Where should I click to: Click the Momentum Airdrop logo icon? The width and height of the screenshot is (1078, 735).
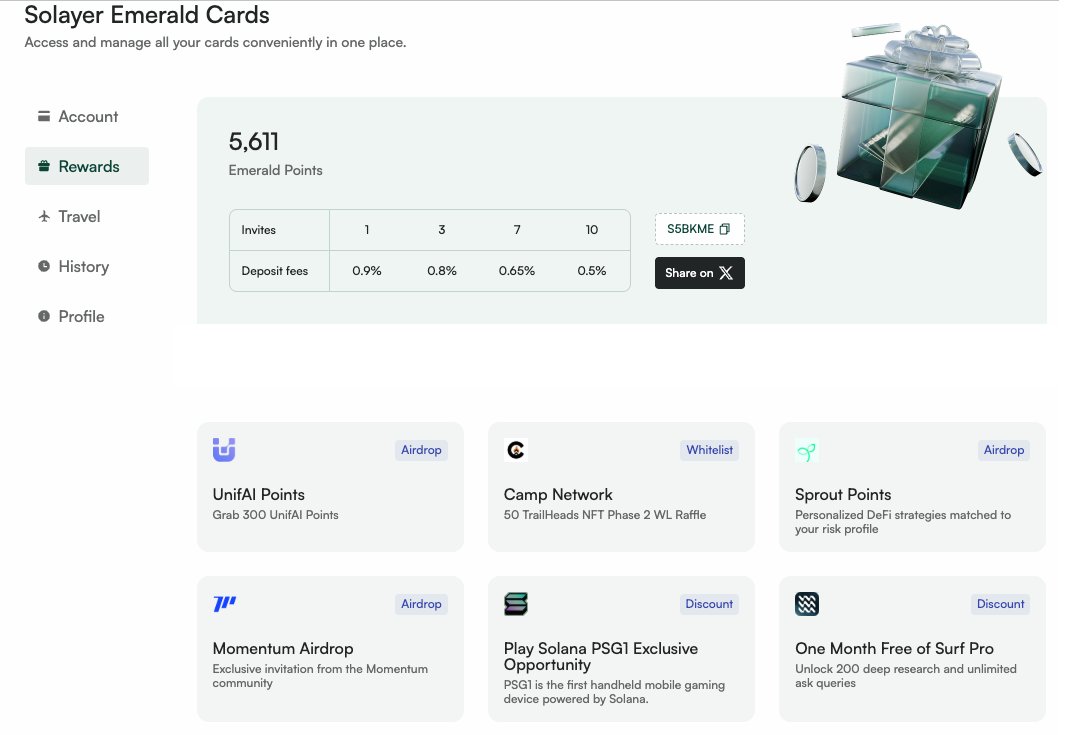[x=222, y=604]
